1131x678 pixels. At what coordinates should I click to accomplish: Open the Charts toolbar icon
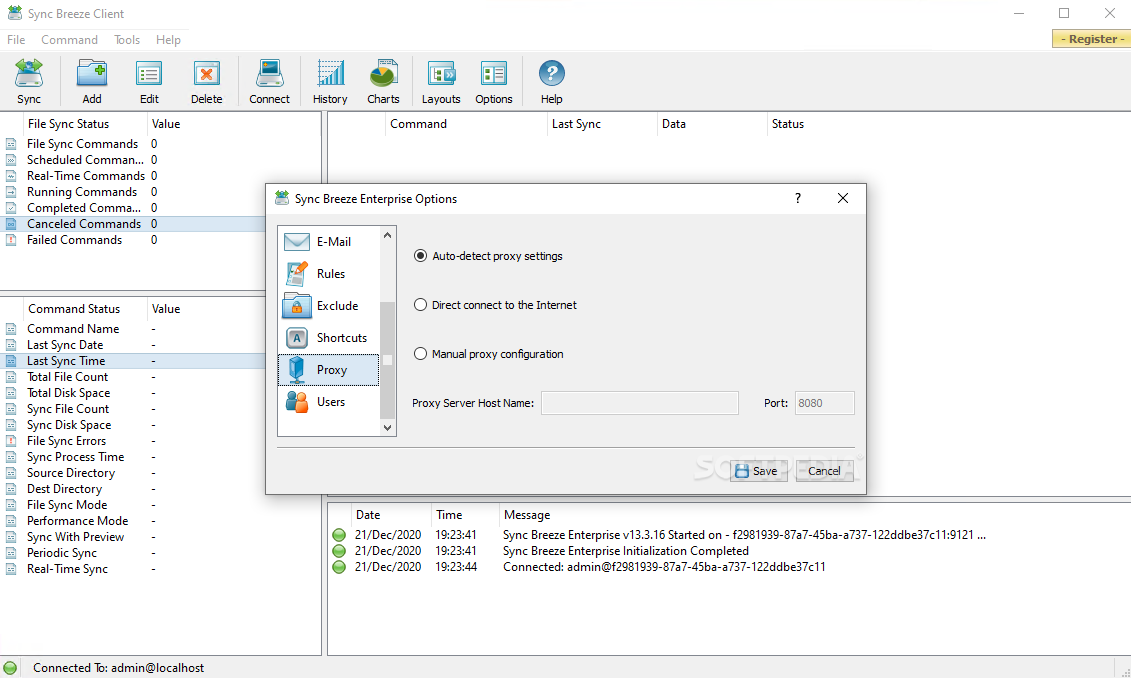383,82
